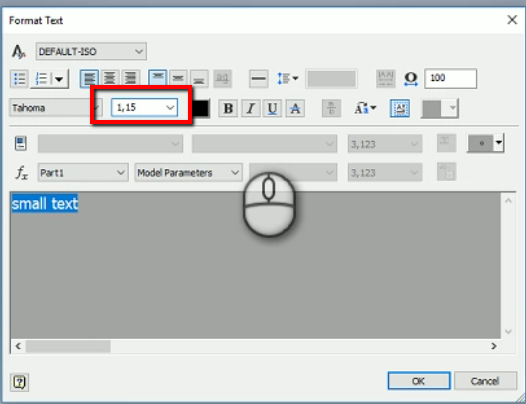Confirm with the OK button
The height and width of the screenshot is (404, 526).
point(419,381)
